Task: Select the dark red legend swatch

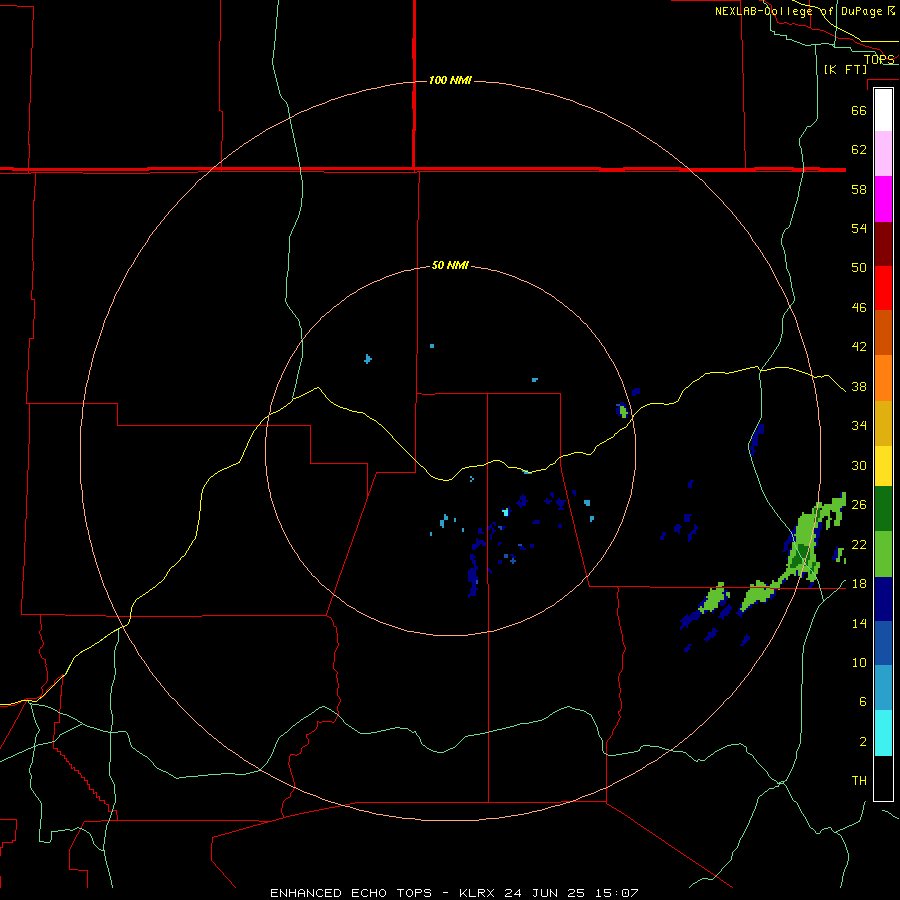Action: point(883,243)
